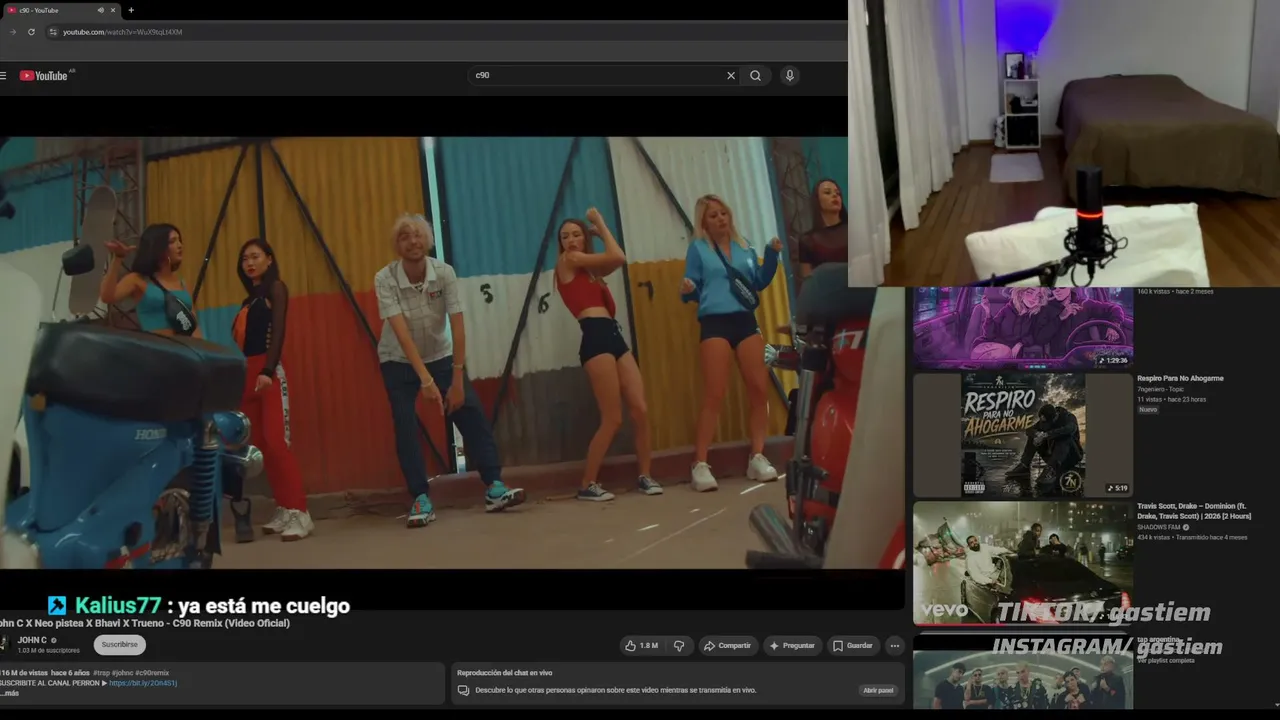Screen dimensions: 1280x720
Task: Reload the page in the browser
Action: 31,32
